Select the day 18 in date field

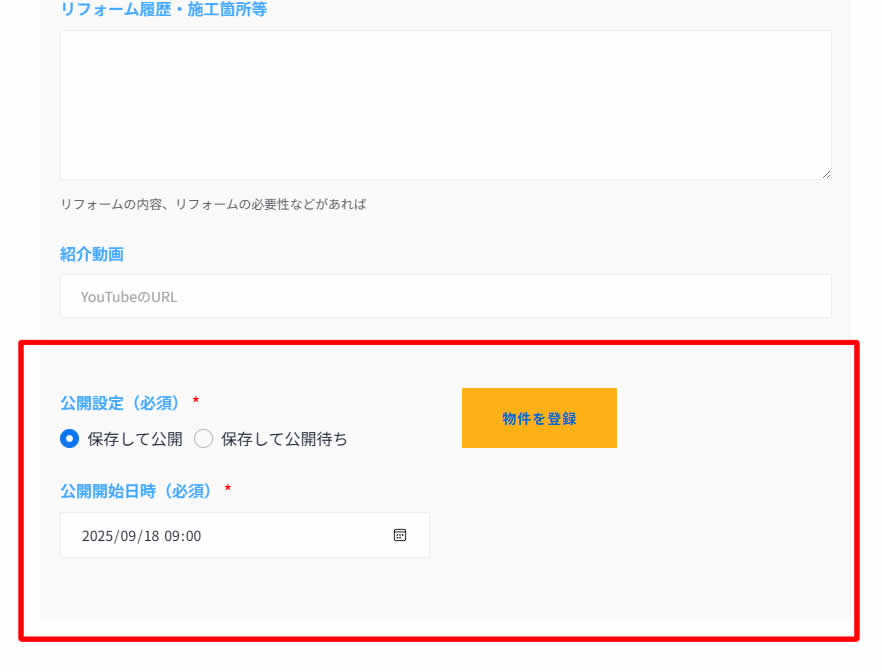click(148, 536)
